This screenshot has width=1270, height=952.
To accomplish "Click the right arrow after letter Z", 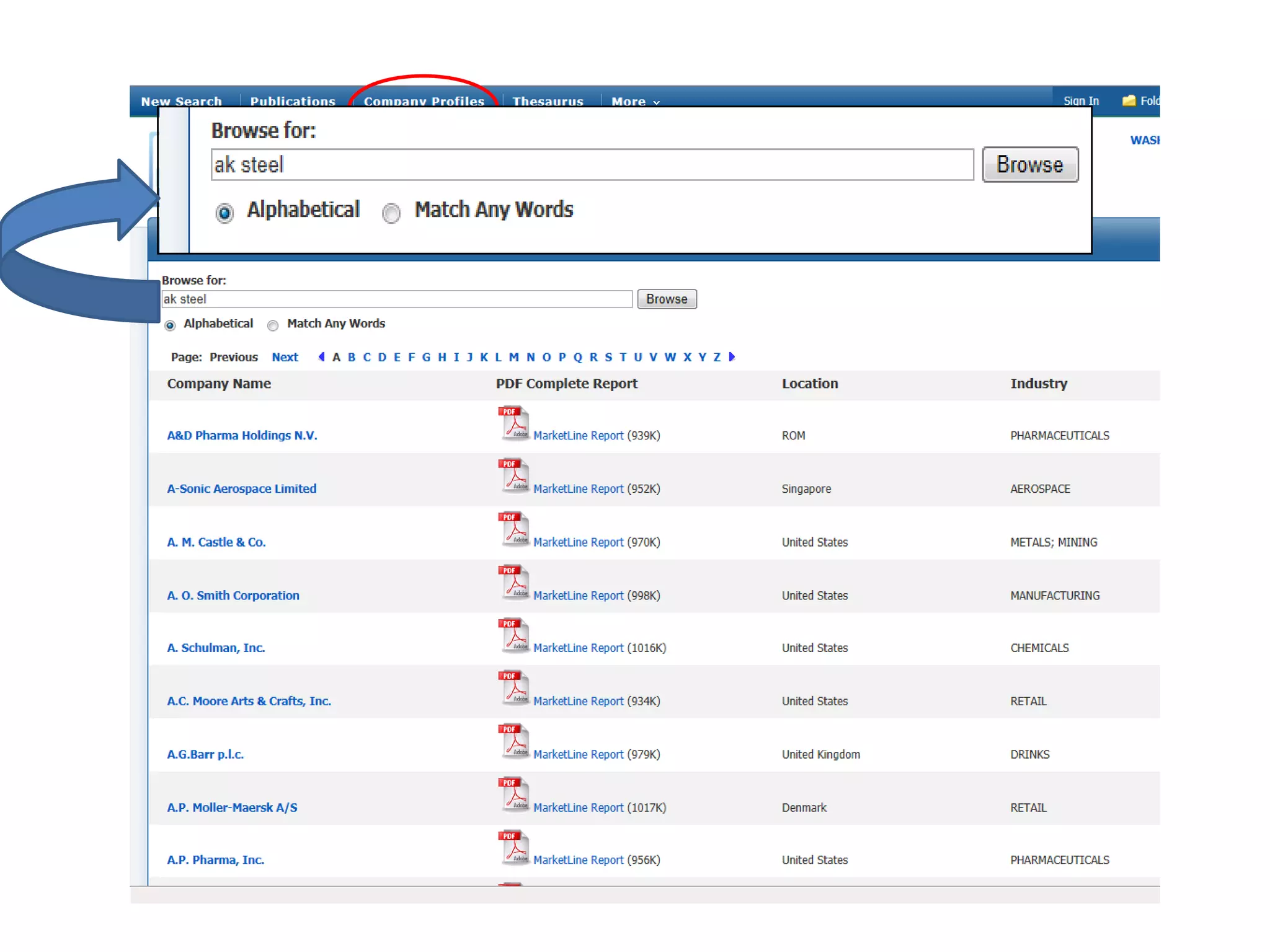I will click(x=732, y=357).
